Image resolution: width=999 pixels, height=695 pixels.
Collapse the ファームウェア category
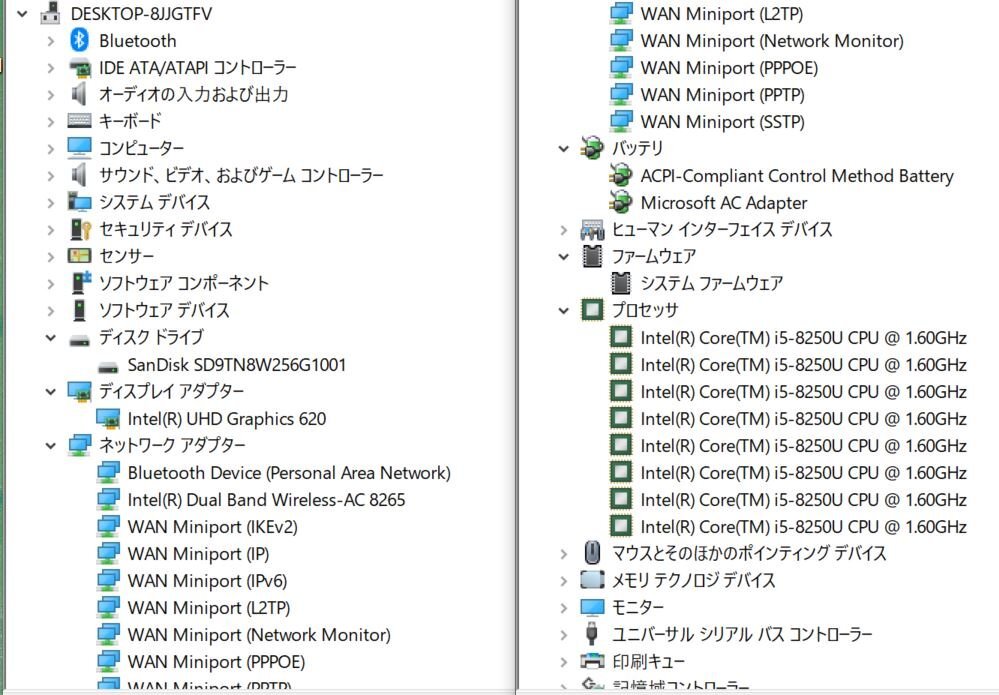click(563, 256)
